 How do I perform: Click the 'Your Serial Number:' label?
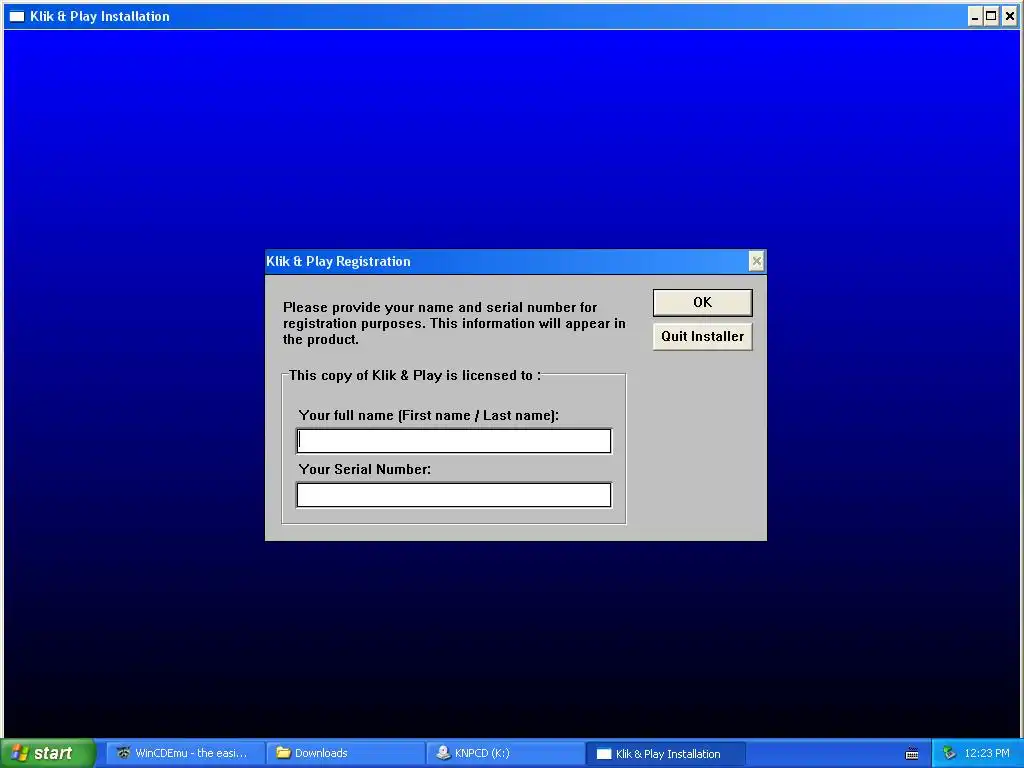364,469
